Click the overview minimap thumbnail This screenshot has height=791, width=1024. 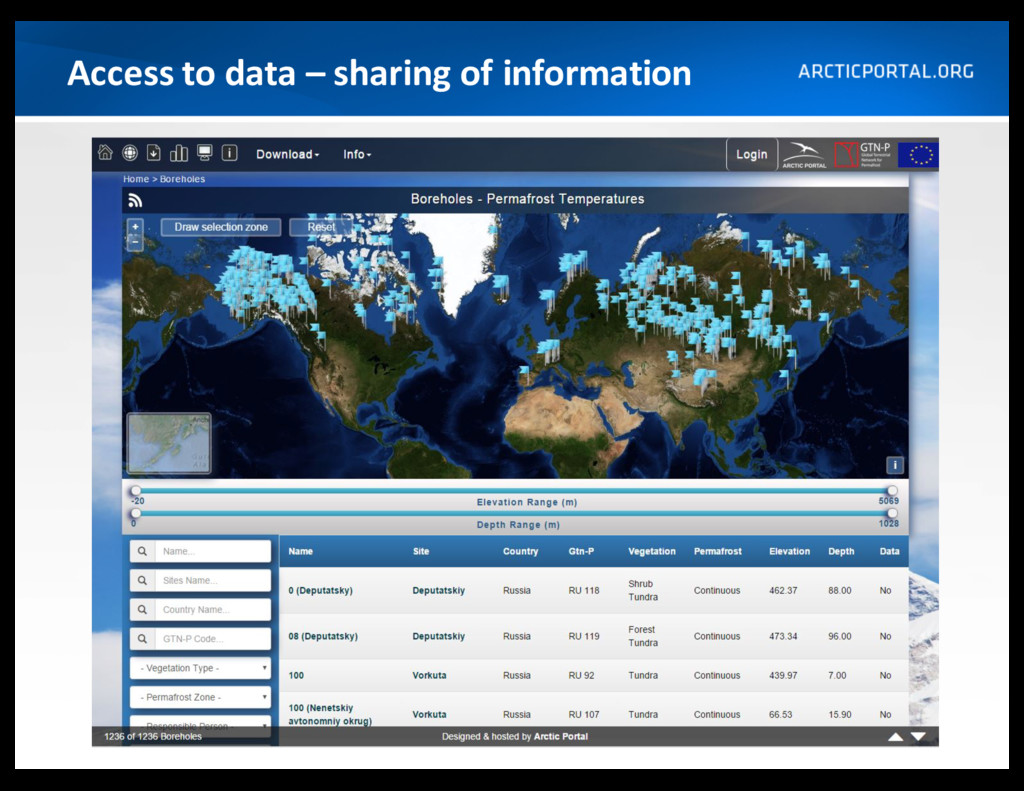click(x=168, y=444)
